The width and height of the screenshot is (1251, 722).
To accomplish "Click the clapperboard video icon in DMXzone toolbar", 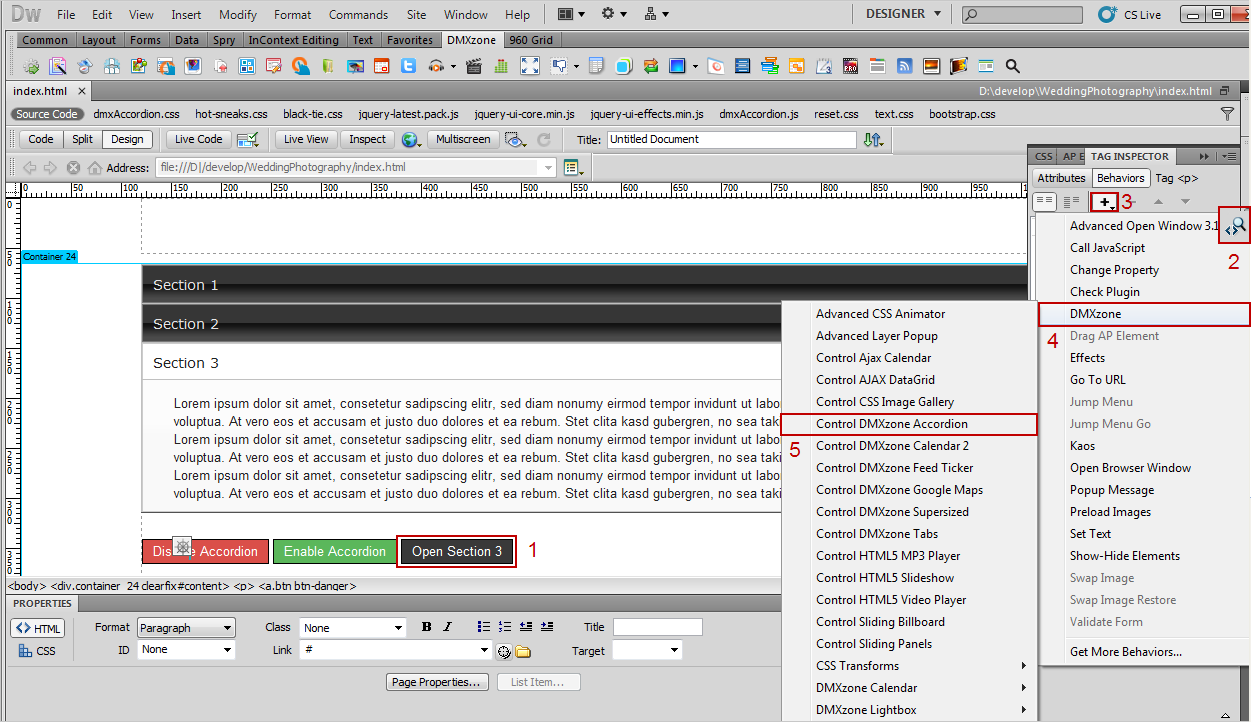I will pyautogui.click(x=474, y=66).
